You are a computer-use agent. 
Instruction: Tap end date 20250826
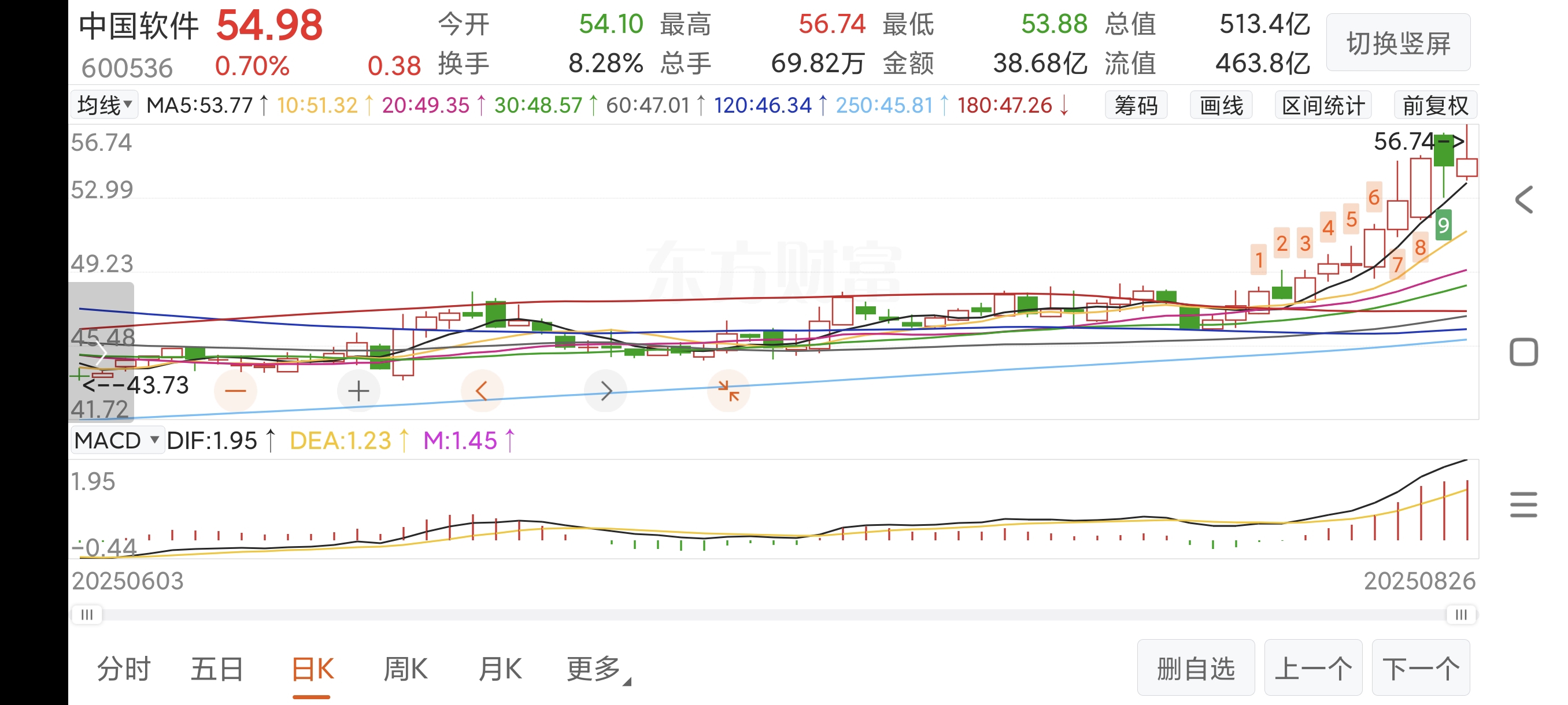coord(1419,581)
